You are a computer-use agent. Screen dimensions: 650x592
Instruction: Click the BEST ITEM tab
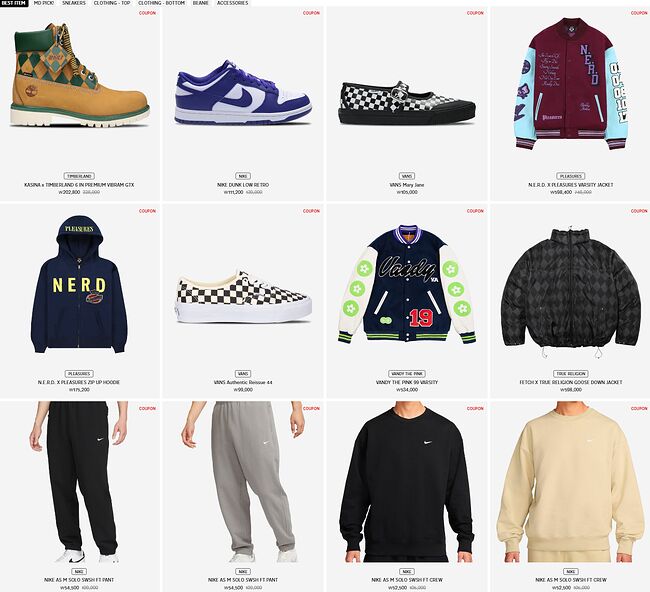coord(14,3)
